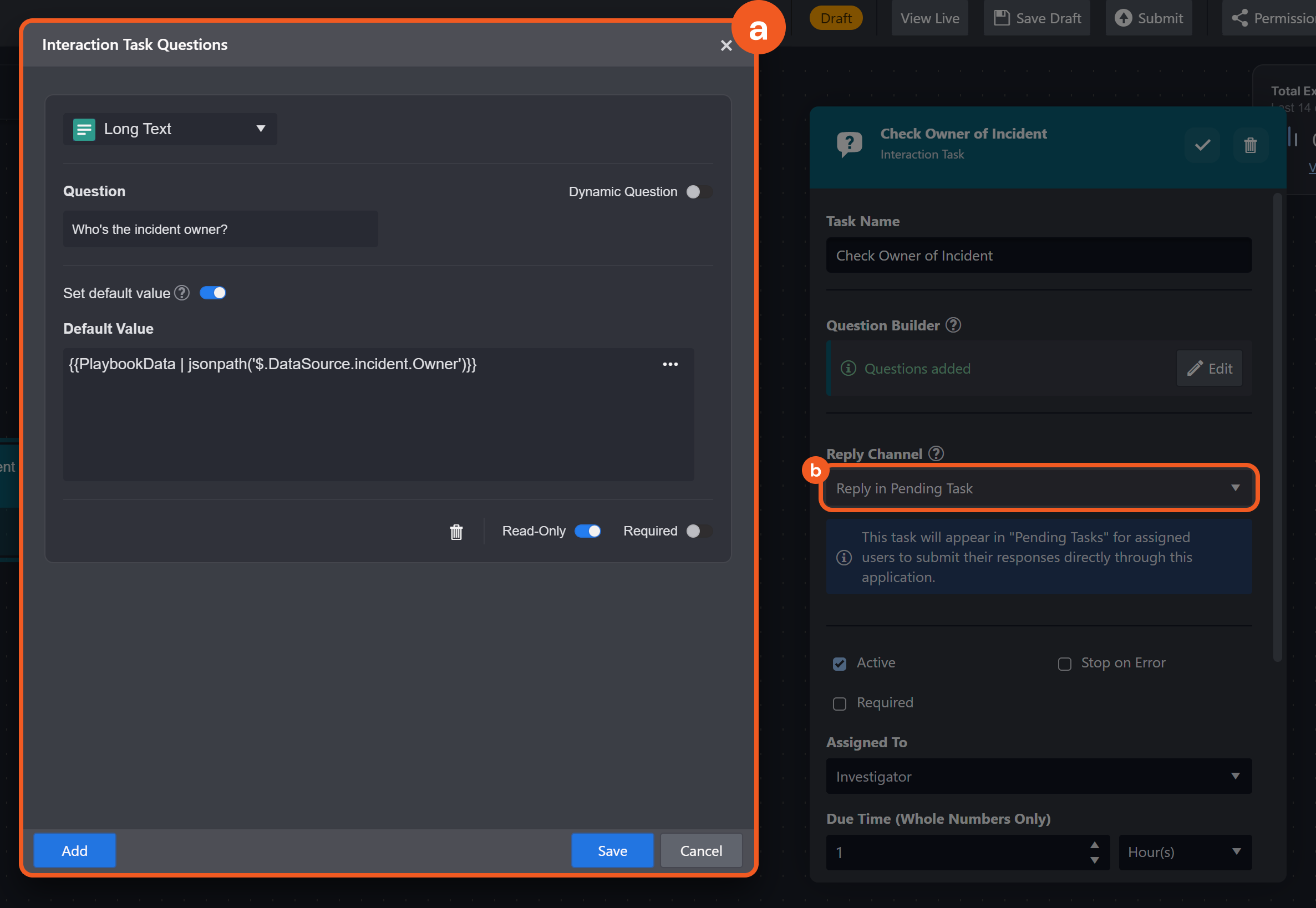The height and width of the screenshot is (908, 1316).
Task: Open the three-dot menu in Default Value
Action: tap(670, 364)
